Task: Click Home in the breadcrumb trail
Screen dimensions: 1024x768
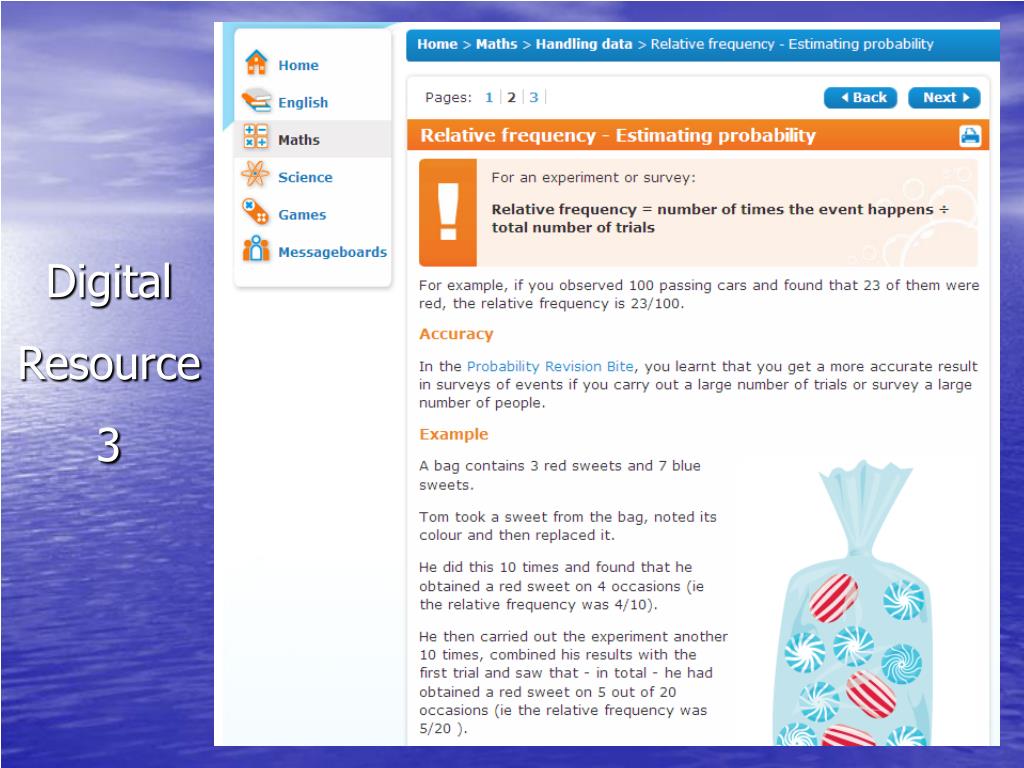Action: (437, 44)
